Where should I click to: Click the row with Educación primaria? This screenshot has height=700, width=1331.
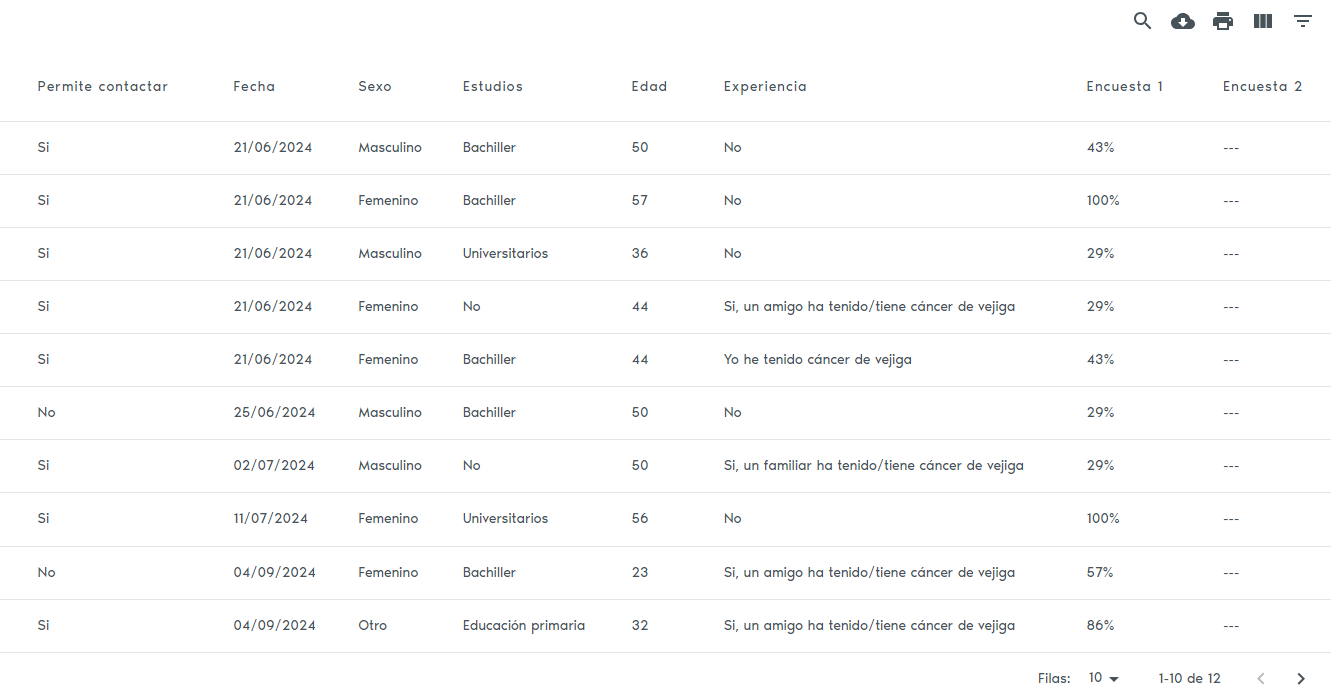point(524,626)
